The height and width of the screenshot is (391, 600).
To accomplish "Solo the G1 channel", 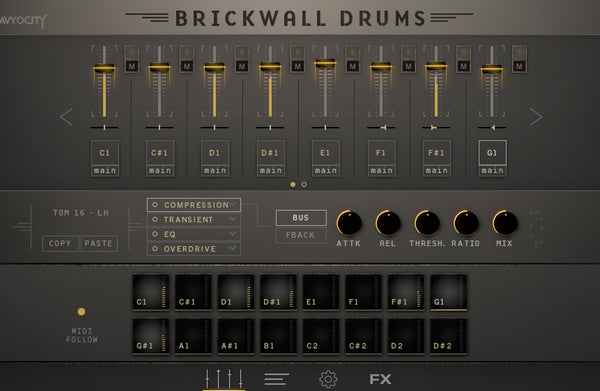I will pos(519,52).
